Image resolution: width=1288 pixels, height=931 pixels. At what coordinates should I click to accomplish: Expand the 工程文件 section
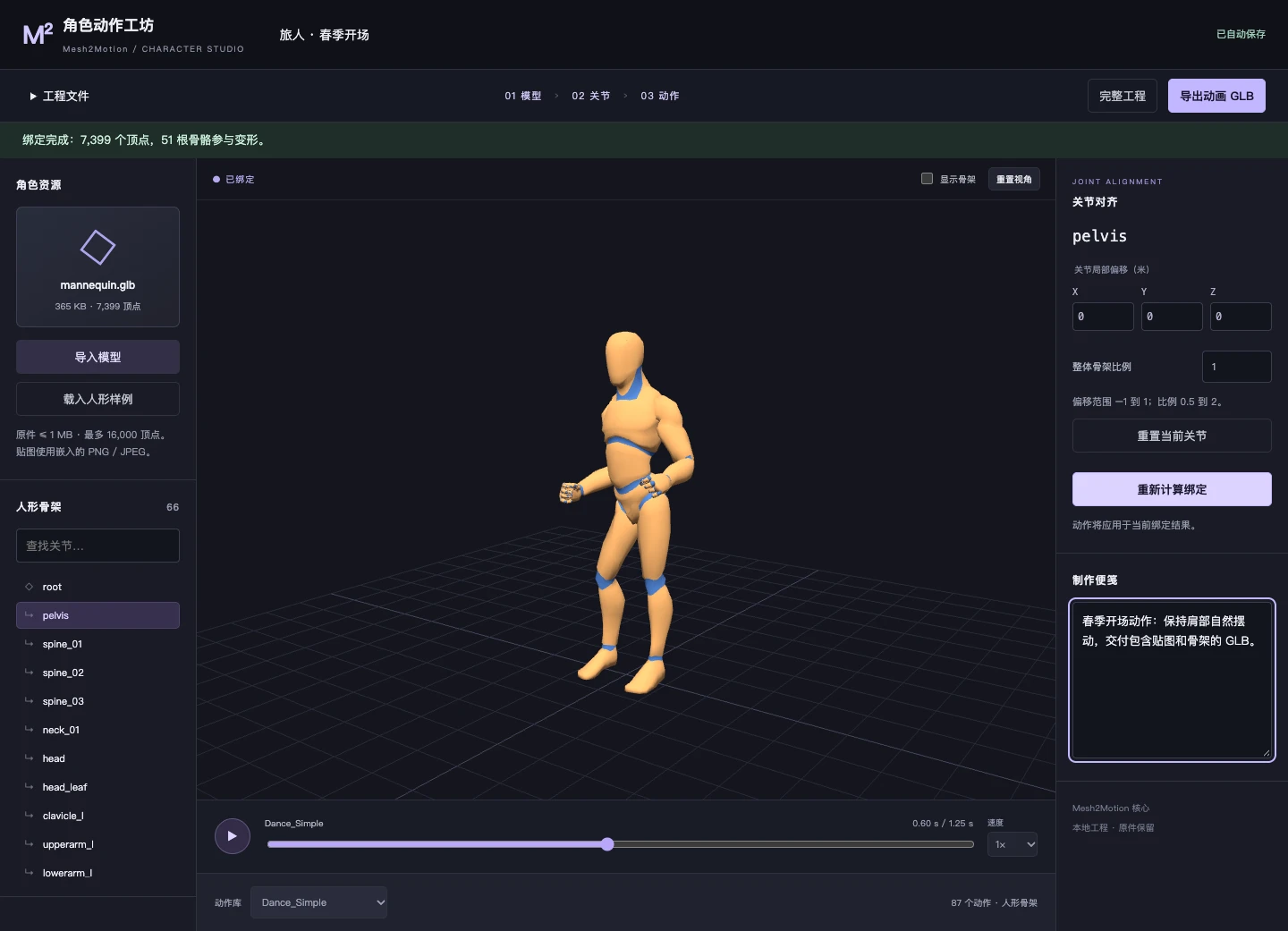click(59, 96)
